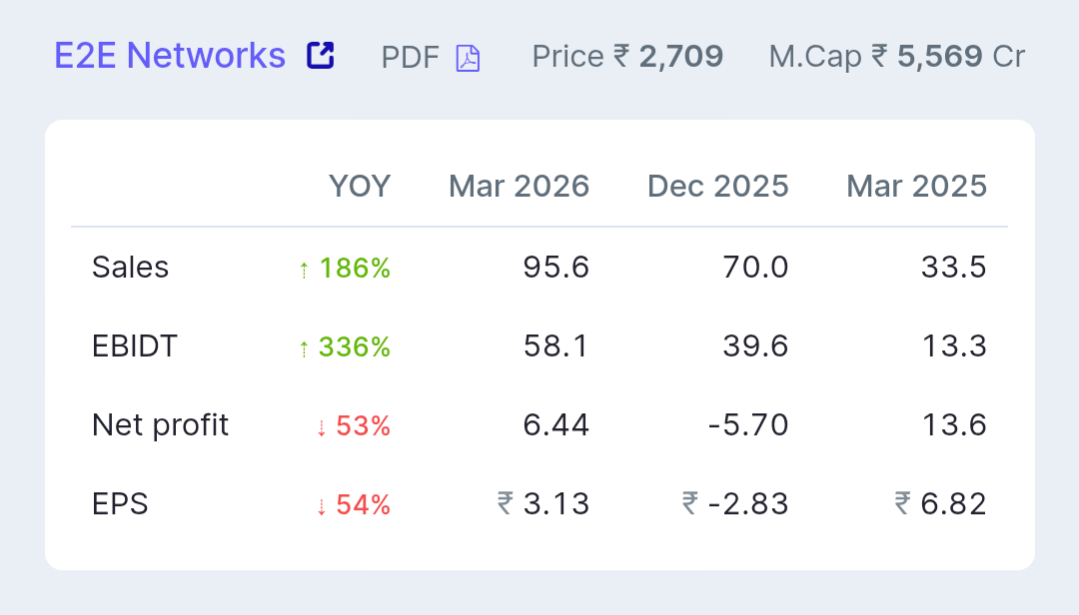Image resolution: width=1079 pixels, height=615 pixels.
Task: Click the external link icon beside E2E Networks
Action: click(x=320, y=56)
